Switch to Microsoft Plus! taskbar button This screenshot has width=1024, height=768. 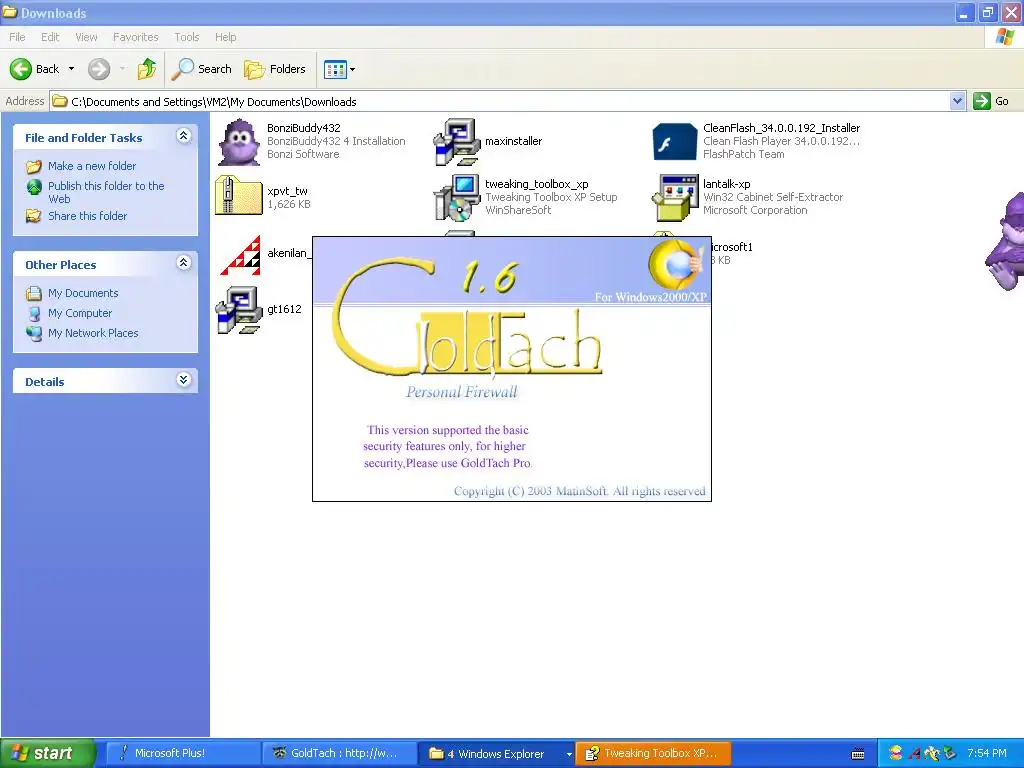[182, 753]
